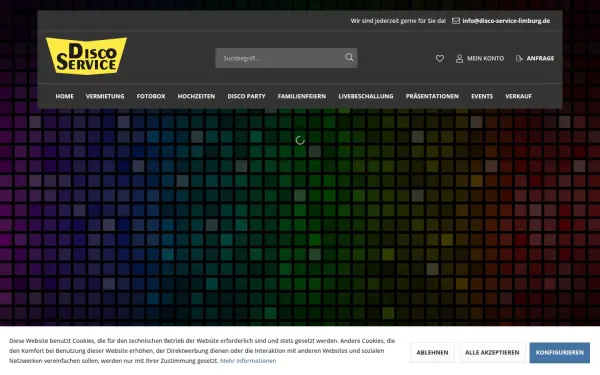Screen dimensions: 600x375
Task: Open the Familienfeiern menu item
Action: click(302, 96)
